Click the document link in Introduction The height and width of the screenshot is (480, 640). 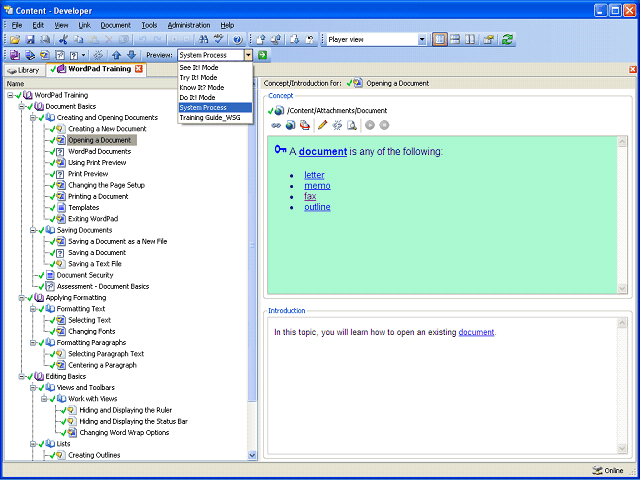pyautogui.click(x=476, y=332)
